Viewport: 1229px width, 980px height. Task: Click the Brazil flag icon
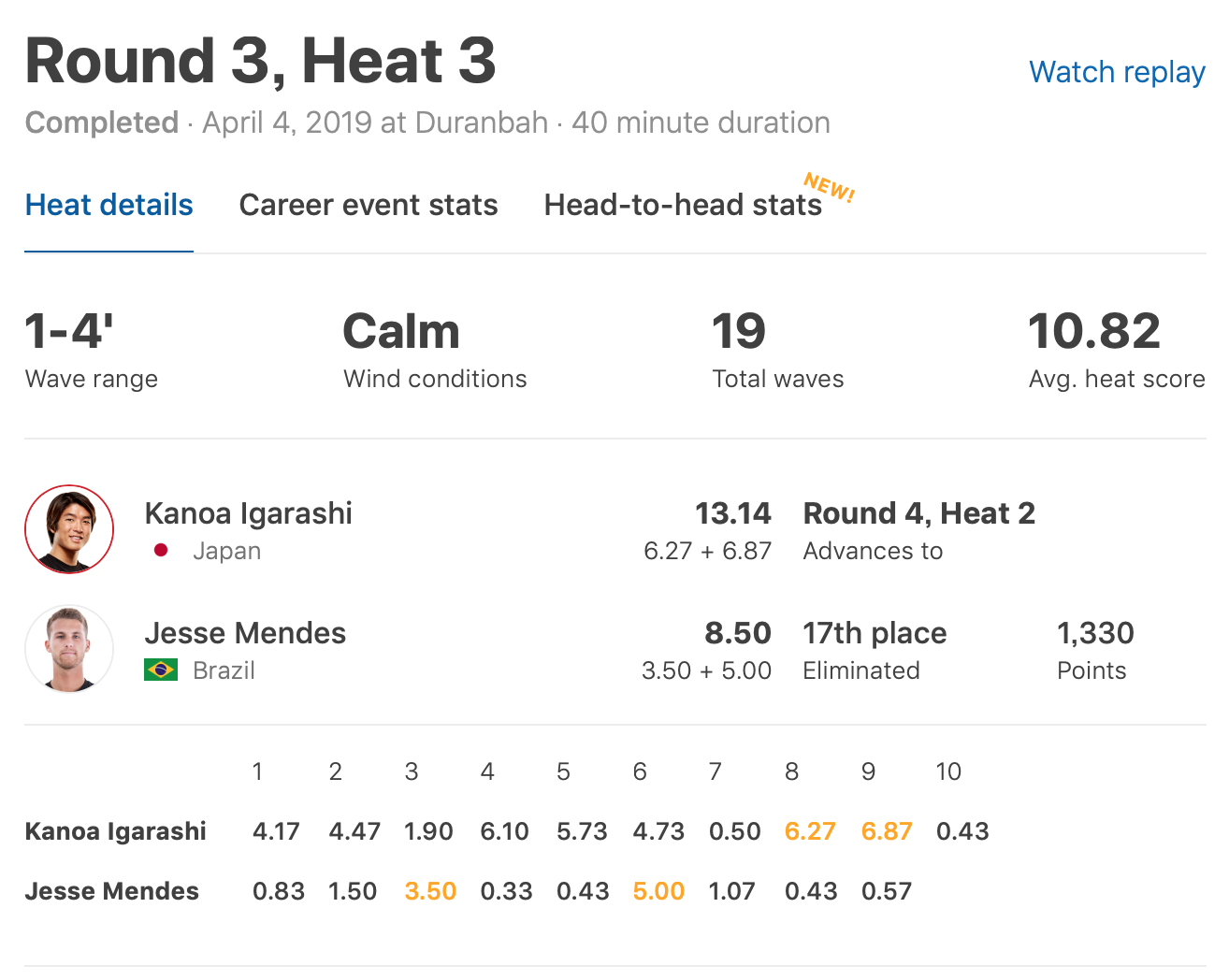click(x=161, y=670)
